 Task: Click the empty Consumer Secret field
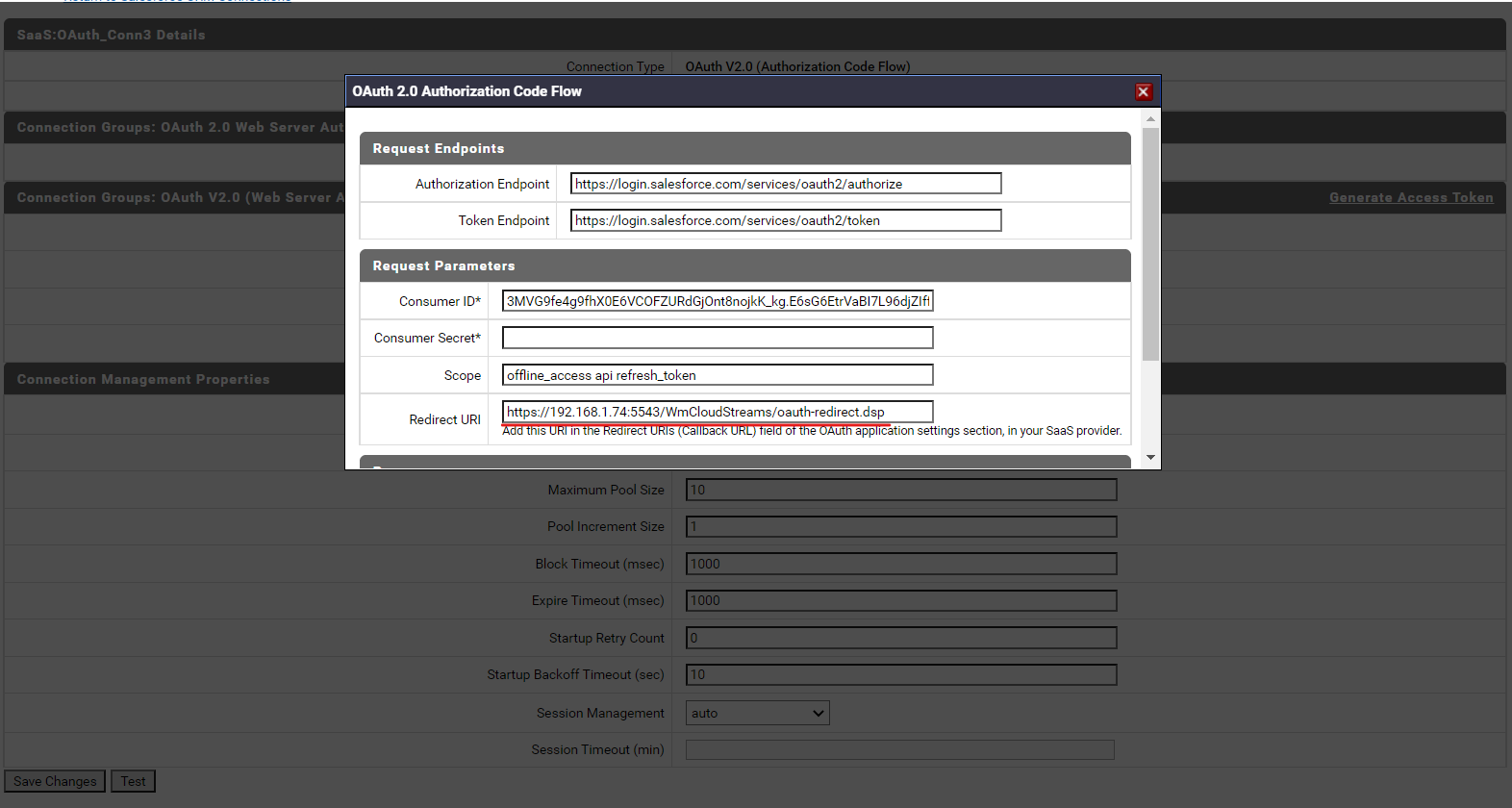tap(717, 338)
